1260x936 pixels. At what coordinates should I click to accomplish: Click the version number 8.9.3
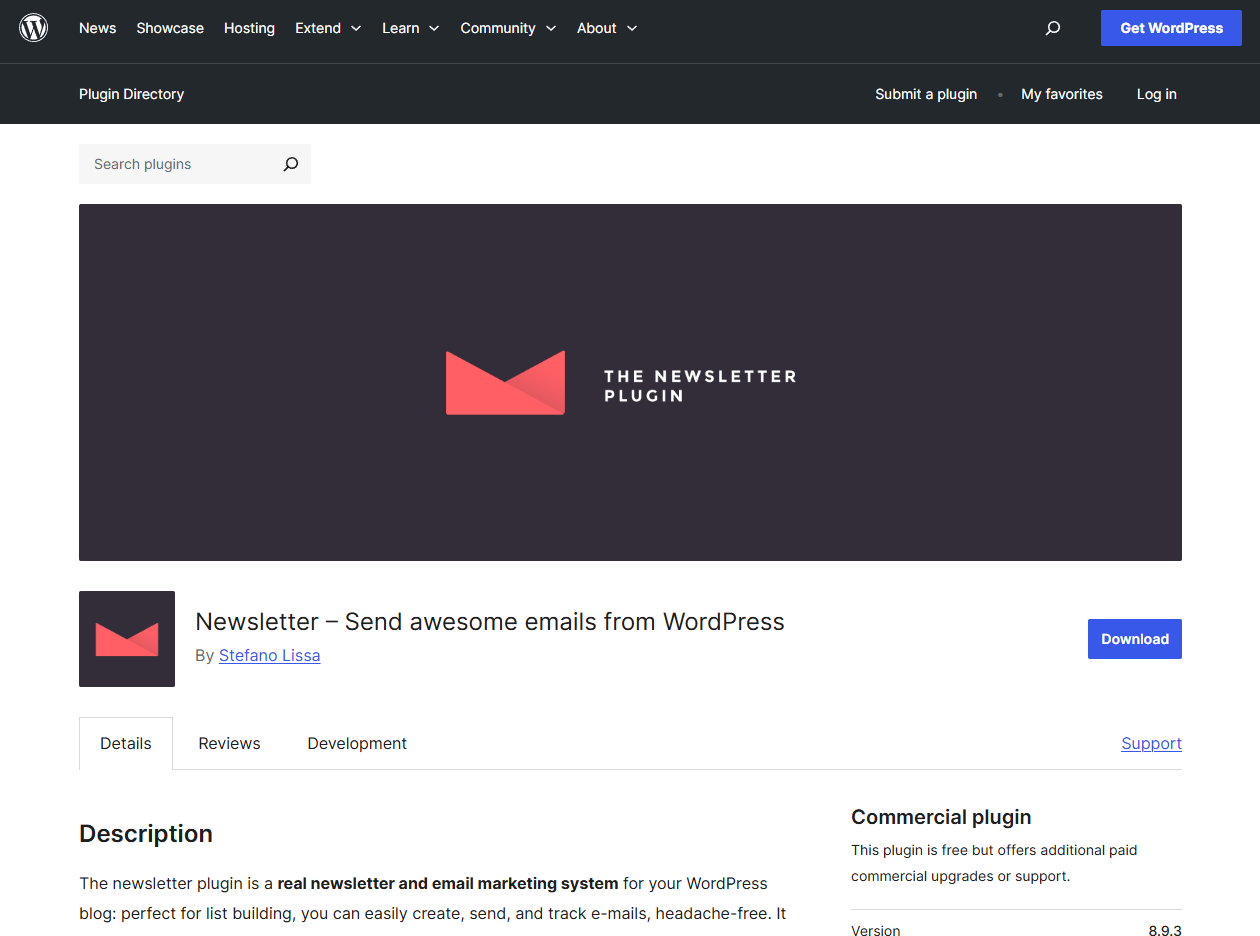click(x=1165, y=931)
